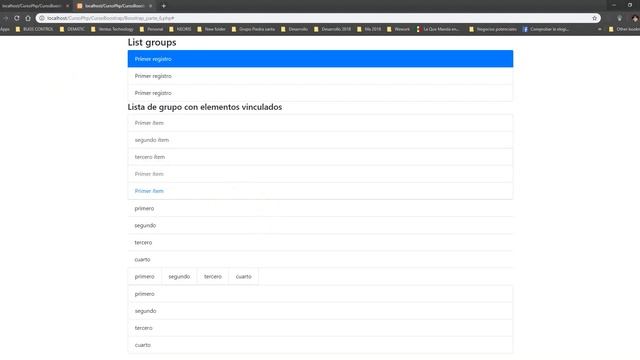Viewport: 640px width, 360px height.
Task: Select segundo in the horizontal list group
Action: [179, 276]
